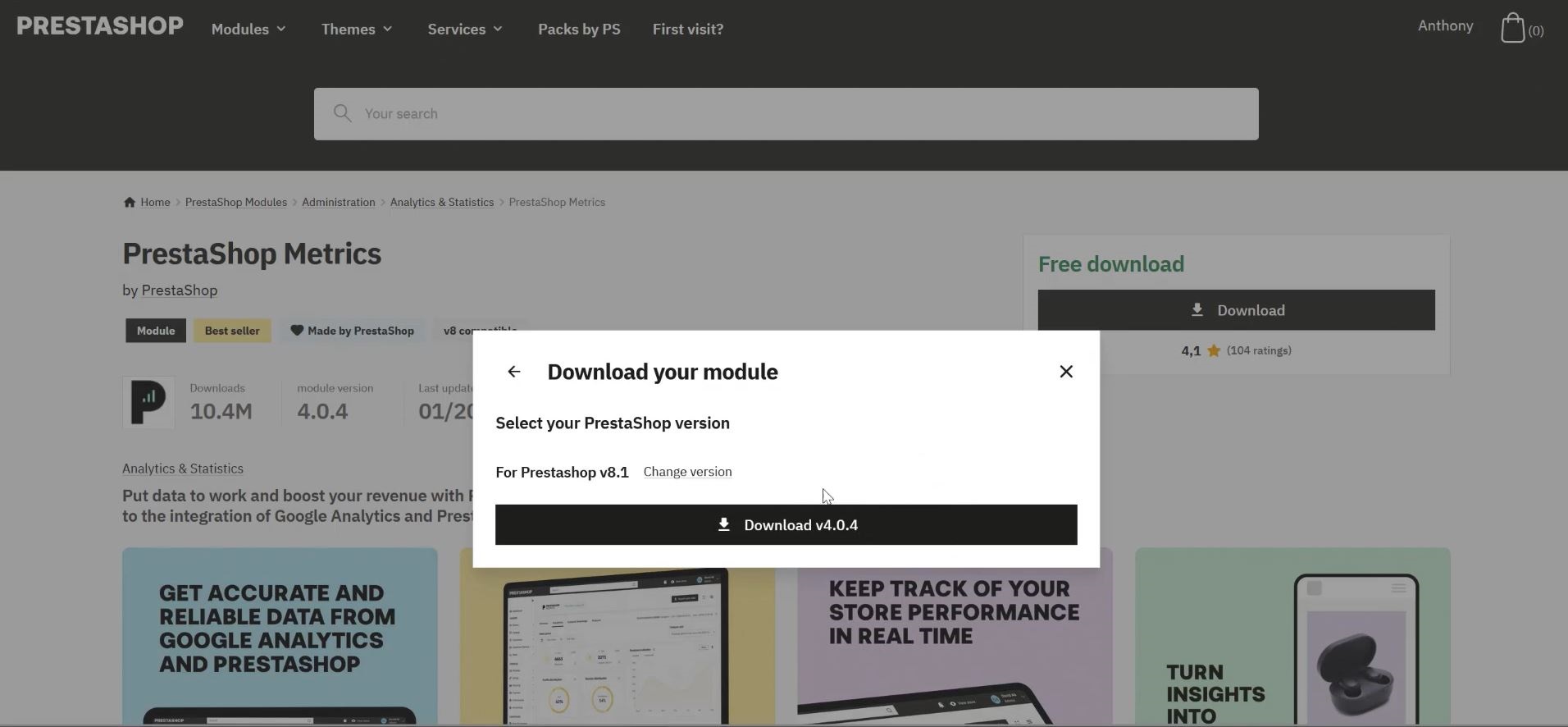Open the First visit? menu item
The image size is (1568, 727).
[688, 29]
